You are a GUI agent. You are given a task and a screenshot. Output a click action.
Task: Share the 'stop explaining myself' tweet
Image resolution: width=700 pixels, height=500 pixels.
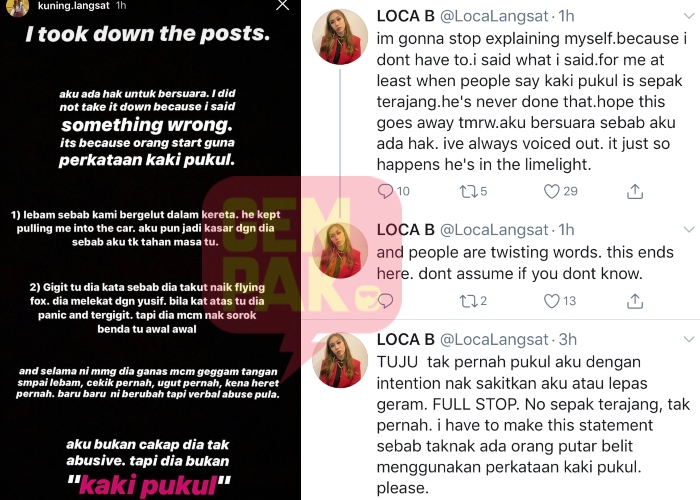point(634,191)
